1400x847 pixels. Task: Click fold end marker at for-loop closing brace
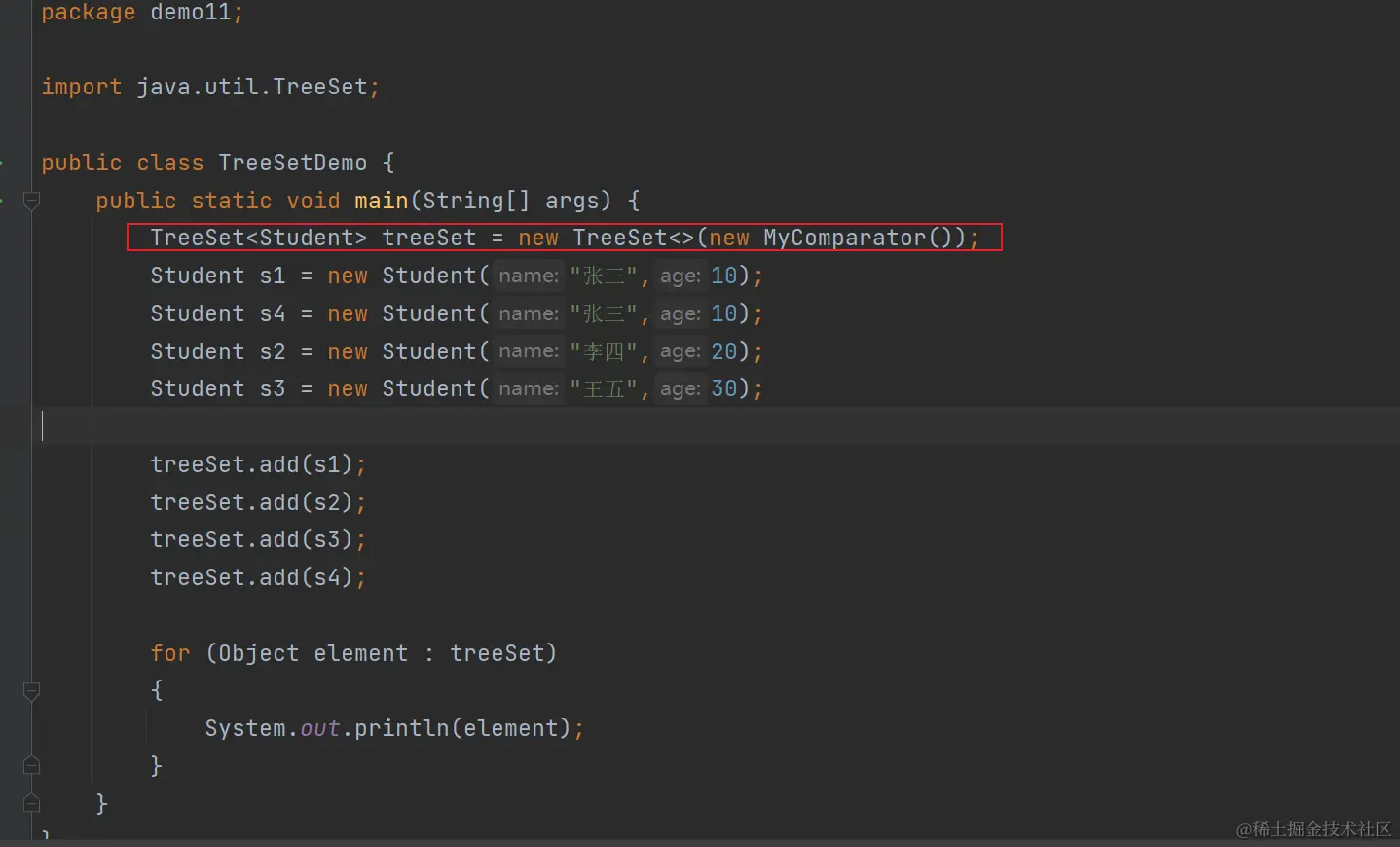[31, 766]
